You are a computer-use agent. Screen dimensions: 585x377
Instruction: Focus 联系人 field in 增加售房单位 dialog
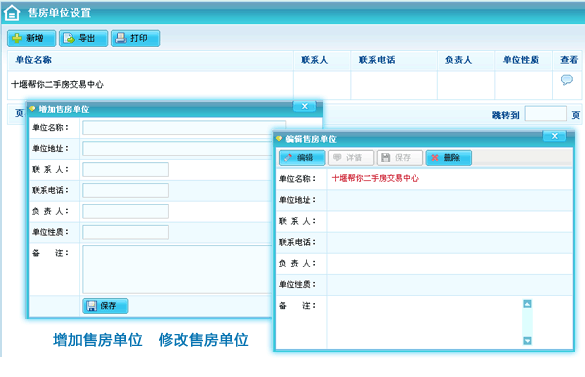125,169
